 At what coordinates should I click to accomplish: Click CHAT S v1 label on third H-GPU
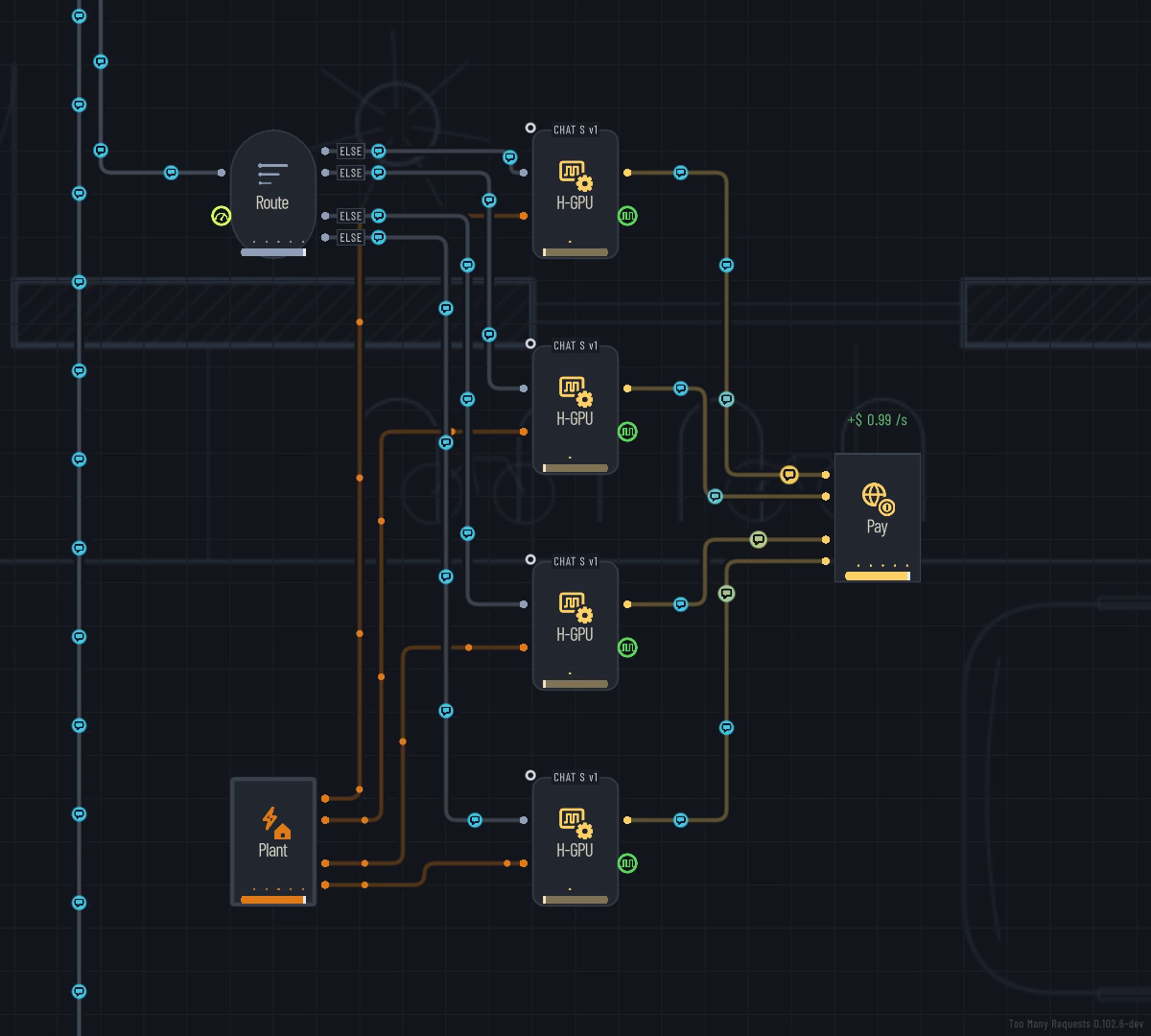point(575,561)
